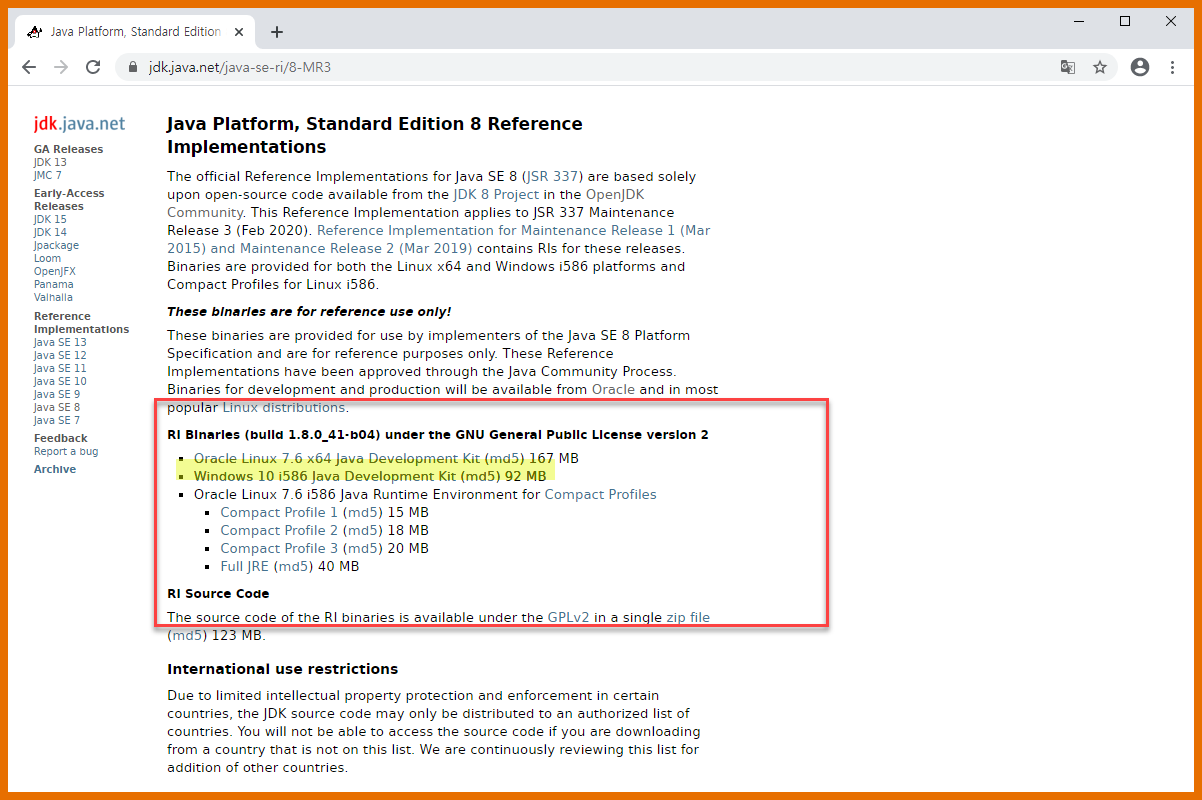Open the JDK 8 Project link
The width and height of the screenshot is (1202, 800).
click(496, 195)
